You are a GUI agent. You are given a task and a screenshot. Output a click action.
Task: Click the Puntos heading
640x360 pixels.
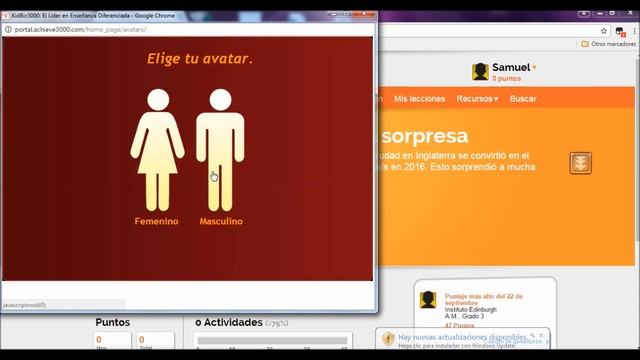113,322
